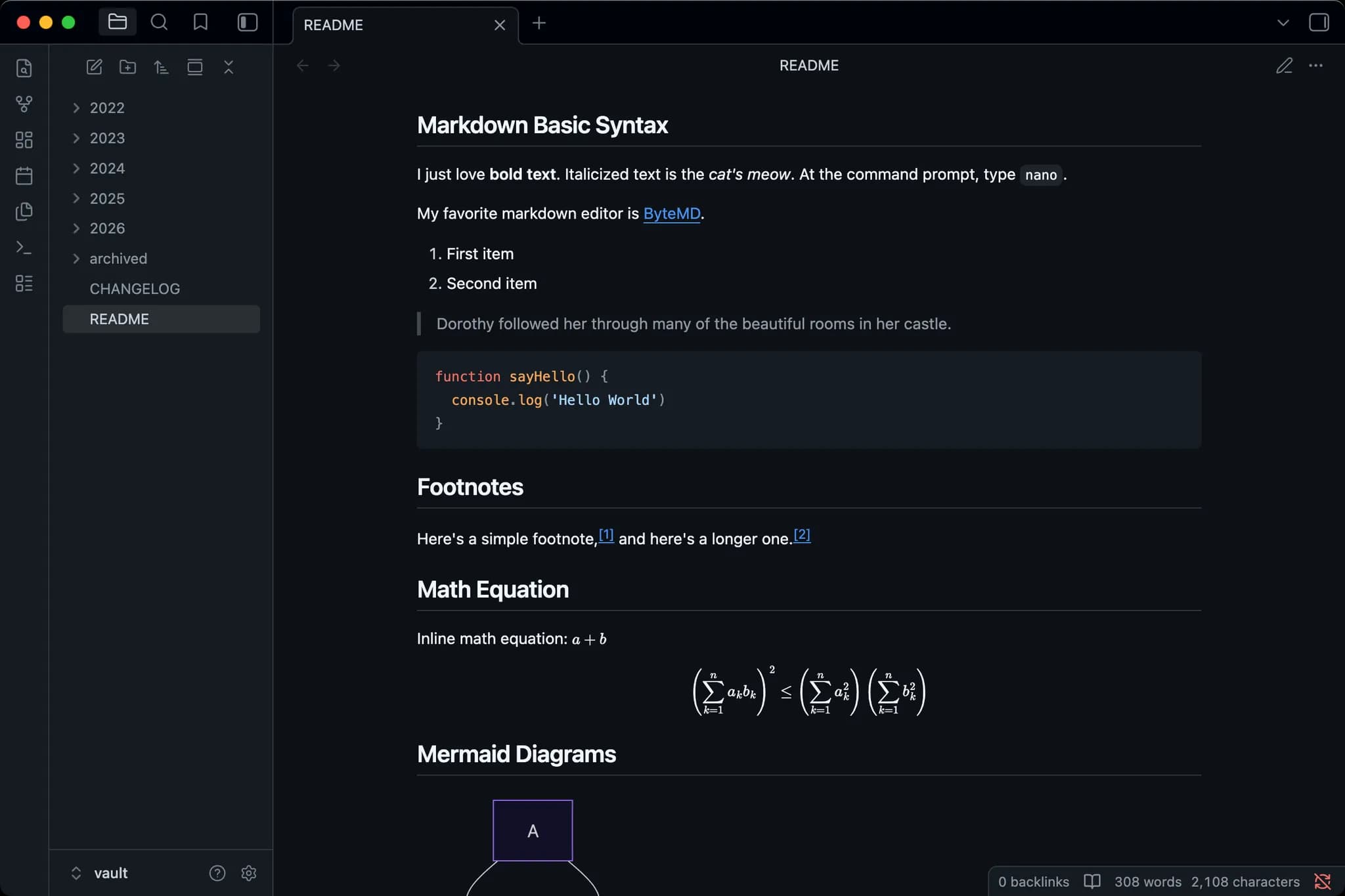Open the search tab icon
The width and height of the screenshot is (1345, 896).
point(159,22)
